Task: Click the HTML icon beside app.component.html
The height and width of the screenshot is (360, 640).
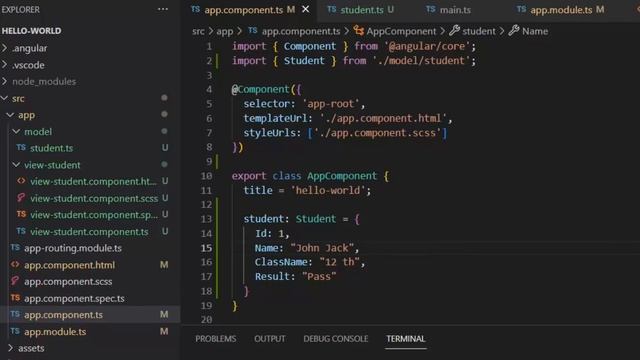Action: tap(15, 264)
